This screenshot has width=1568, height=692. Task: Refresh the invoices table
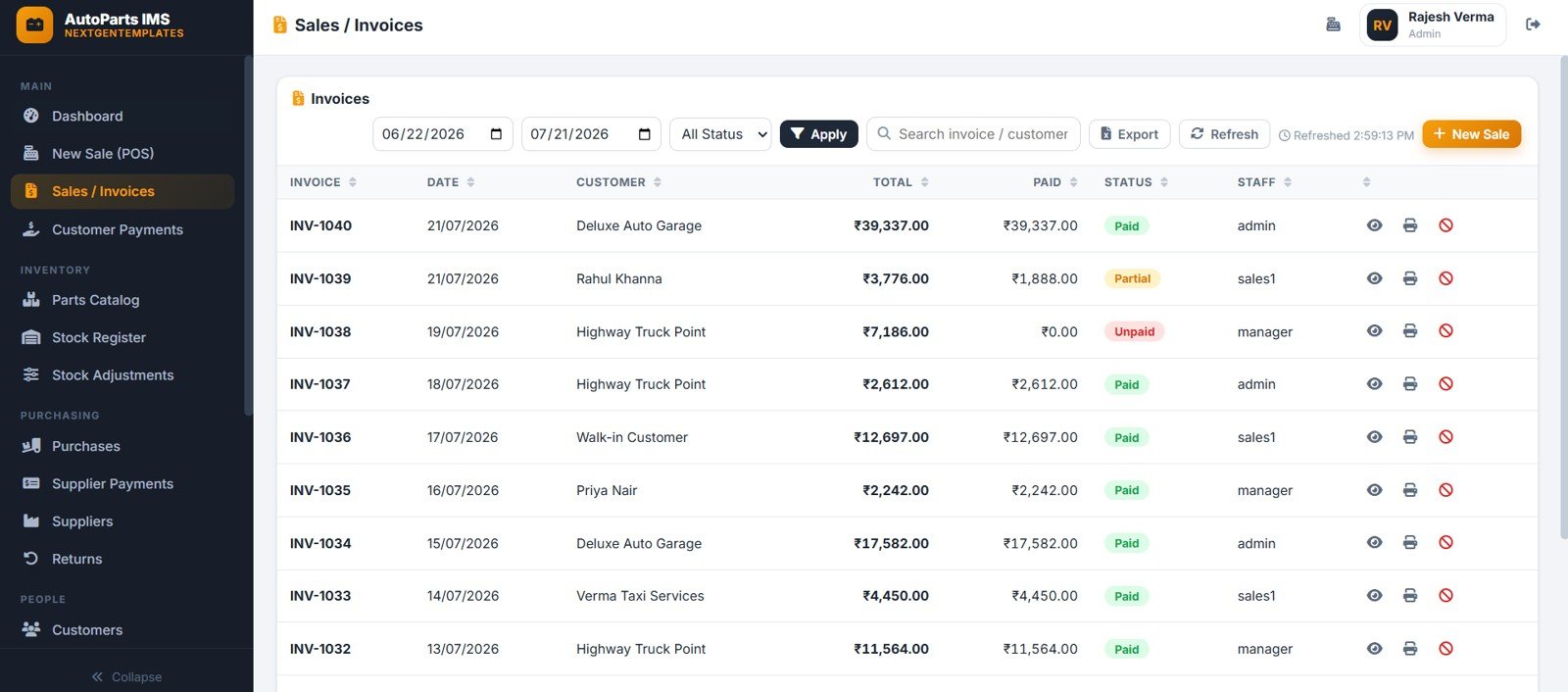(1224, 134)
